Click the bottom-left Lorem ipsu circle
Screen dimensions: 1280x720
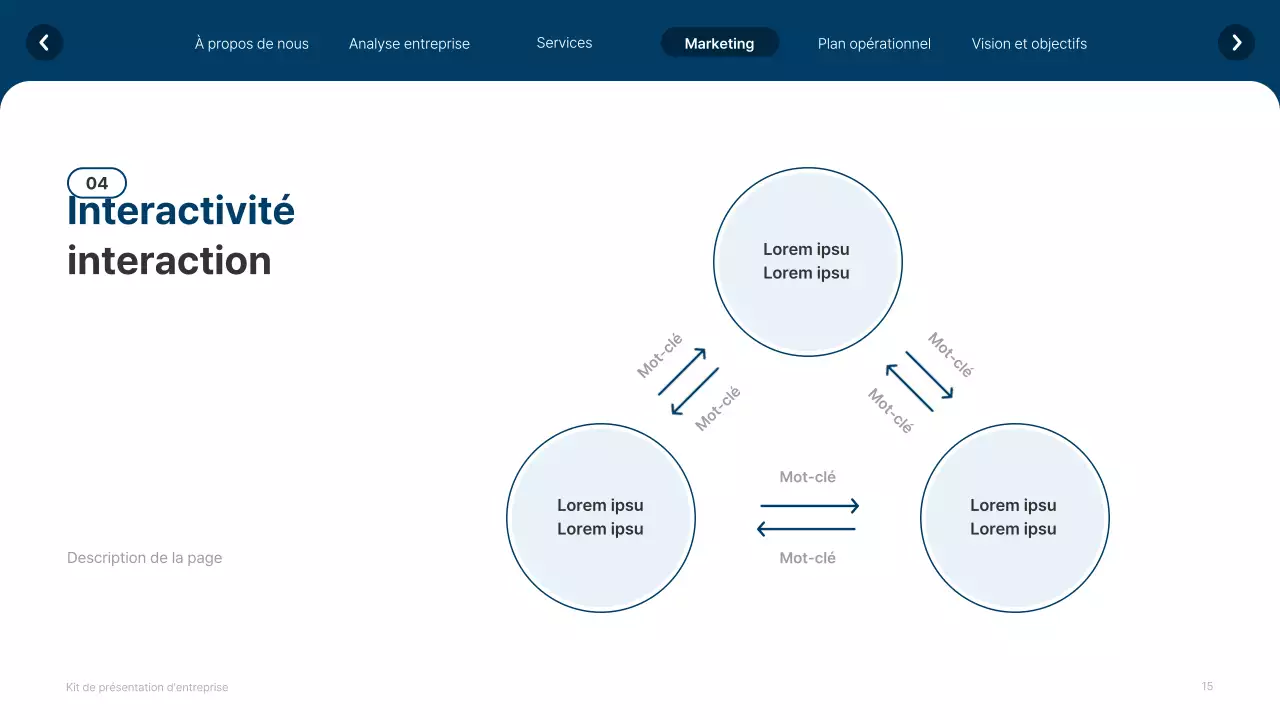(600, 517)
